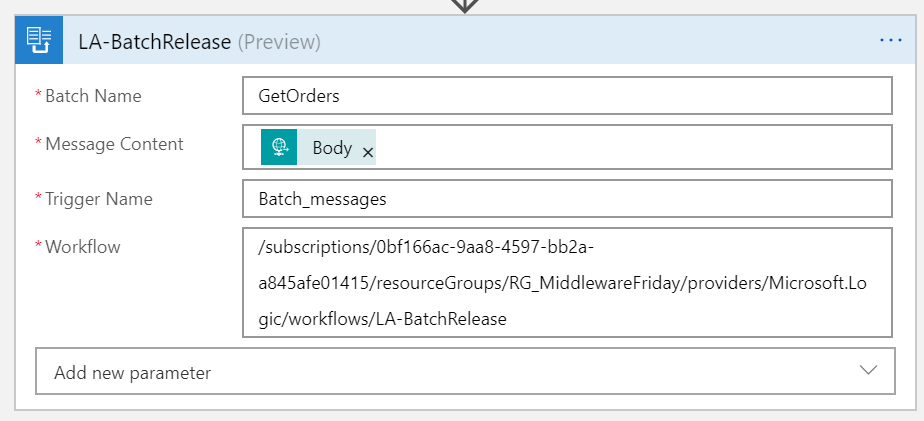
Task: Click the (Preview) label in header
Action: click(279, 42)
